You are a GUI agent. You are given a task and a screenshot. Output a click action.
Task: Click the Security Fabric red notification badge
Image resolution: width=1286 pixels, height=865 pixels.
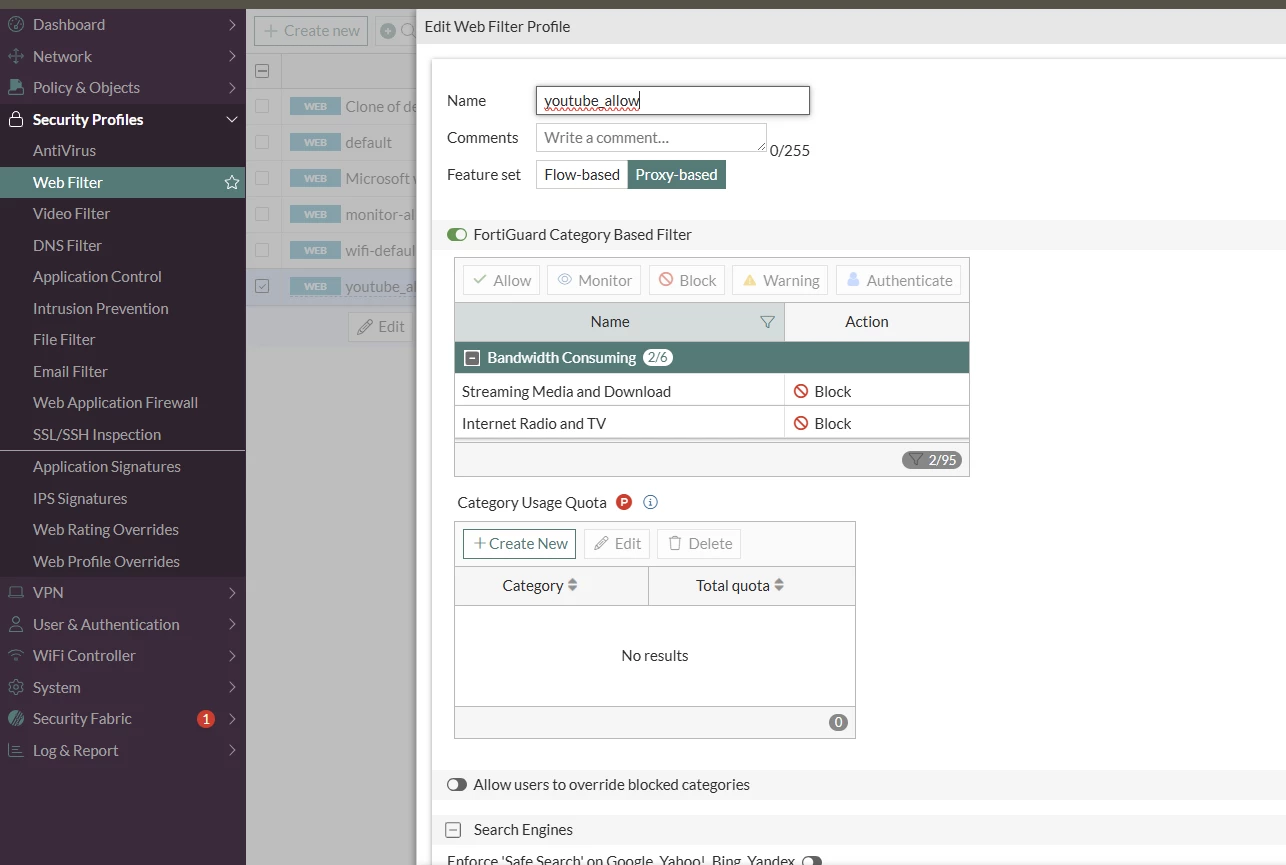point(206,718)
